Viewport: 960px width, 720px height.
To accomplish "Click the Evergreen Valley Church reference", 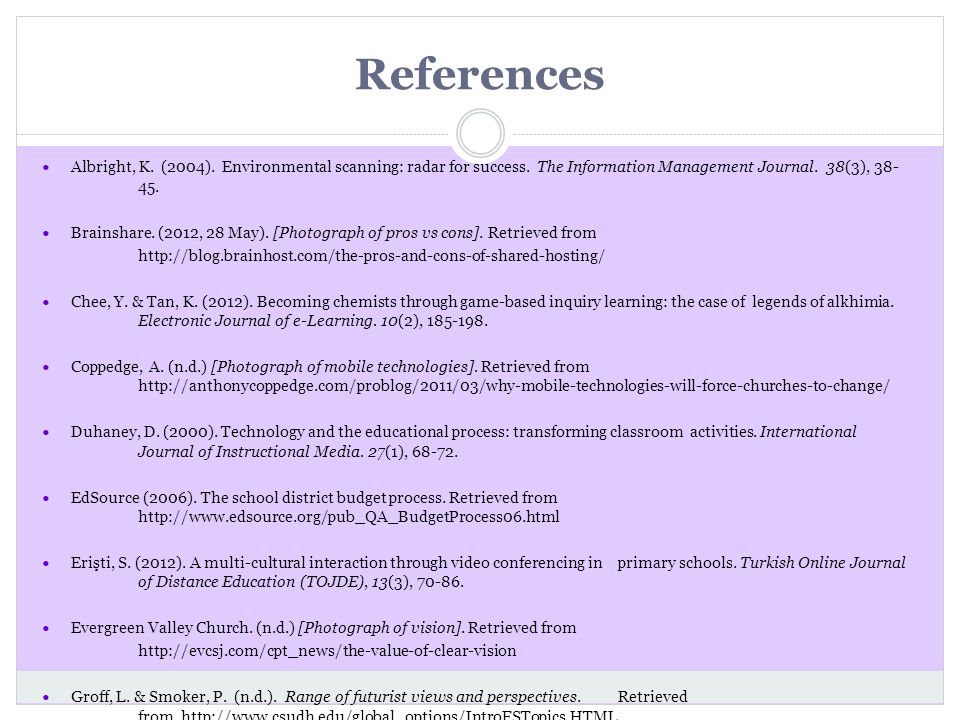I will pos(323,639).
